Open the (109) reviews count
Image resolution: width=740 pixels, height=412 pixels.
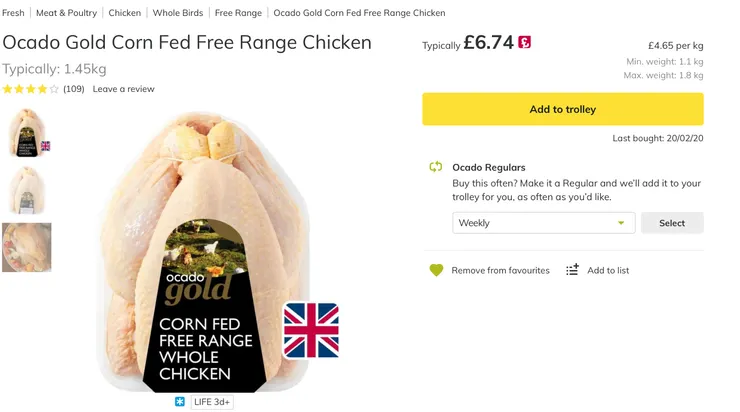74,89
